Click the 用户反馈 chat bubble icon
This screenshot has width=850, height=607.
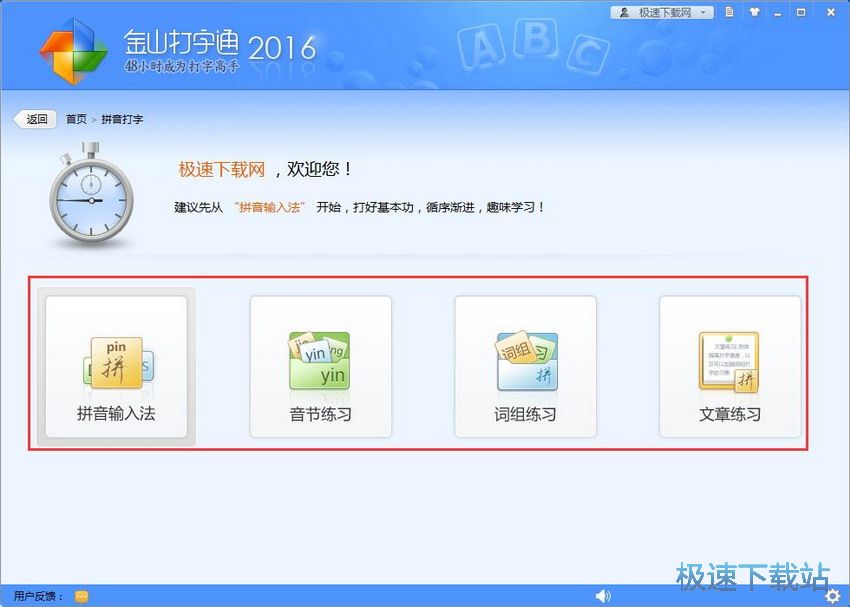point(81,597)
